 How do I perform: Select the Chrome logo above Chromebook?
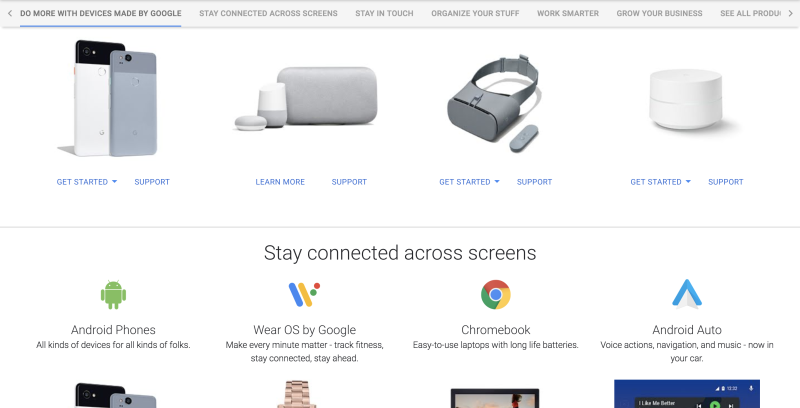point(495,294)
